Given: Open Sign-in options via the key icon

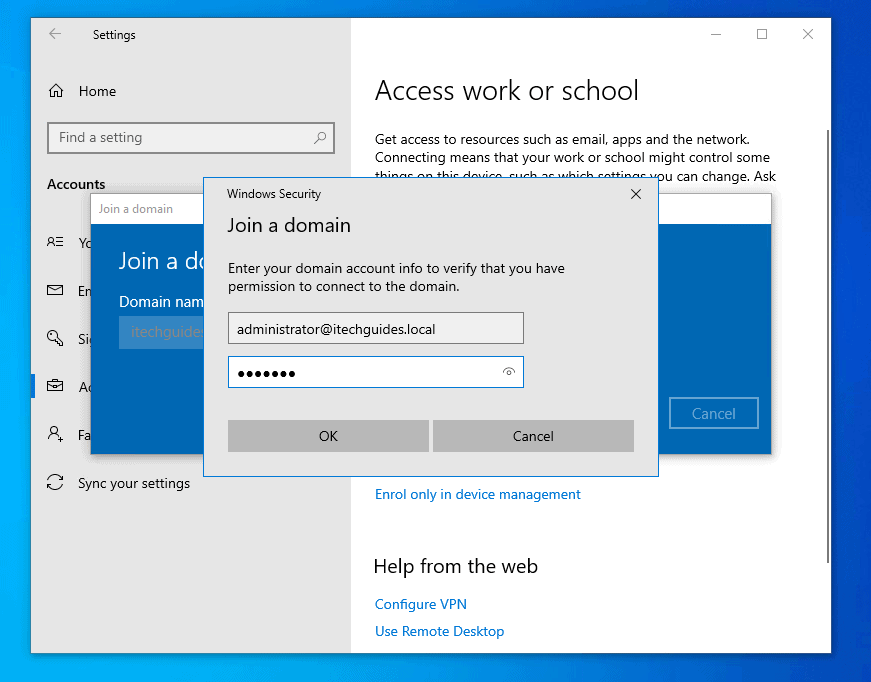Looking at the screenshot, I should (x=55, y=338).
